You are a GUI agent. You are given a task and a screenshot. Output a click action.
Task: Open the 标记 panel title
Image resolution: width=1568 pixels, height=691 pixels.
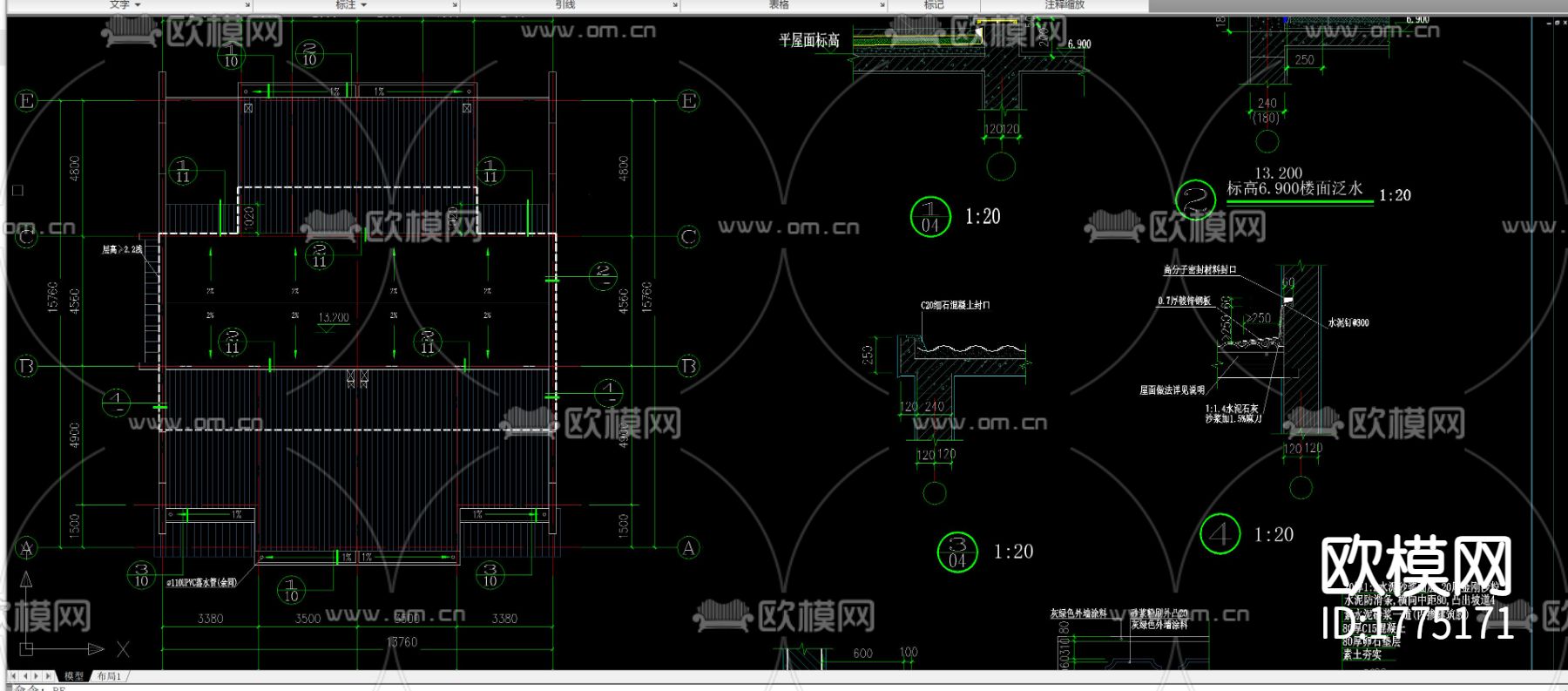pyautogui.click(x=934, y=5)
